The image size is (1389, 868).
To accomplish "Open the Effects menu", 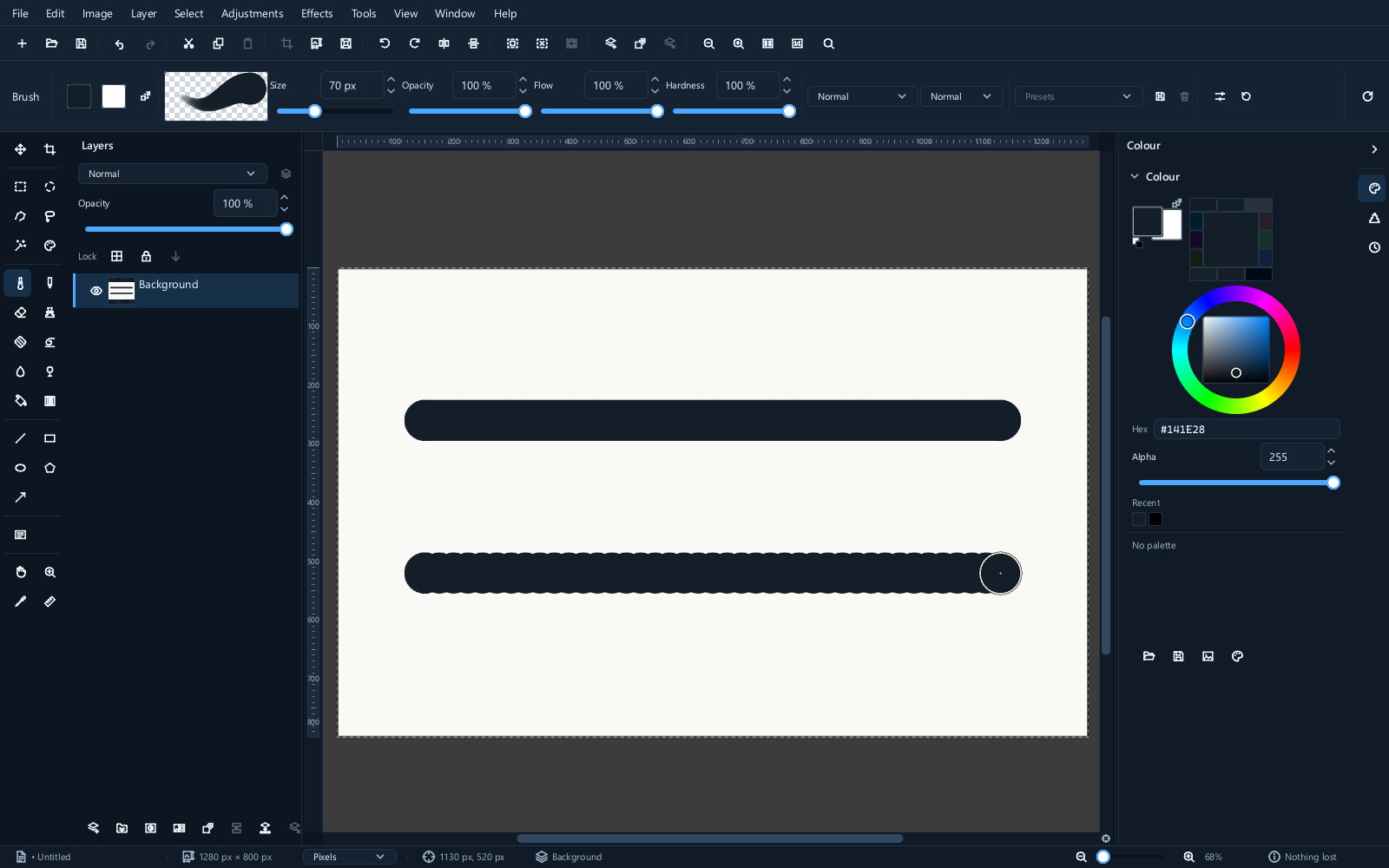I will pyautogui.click(x=317, y=13).
